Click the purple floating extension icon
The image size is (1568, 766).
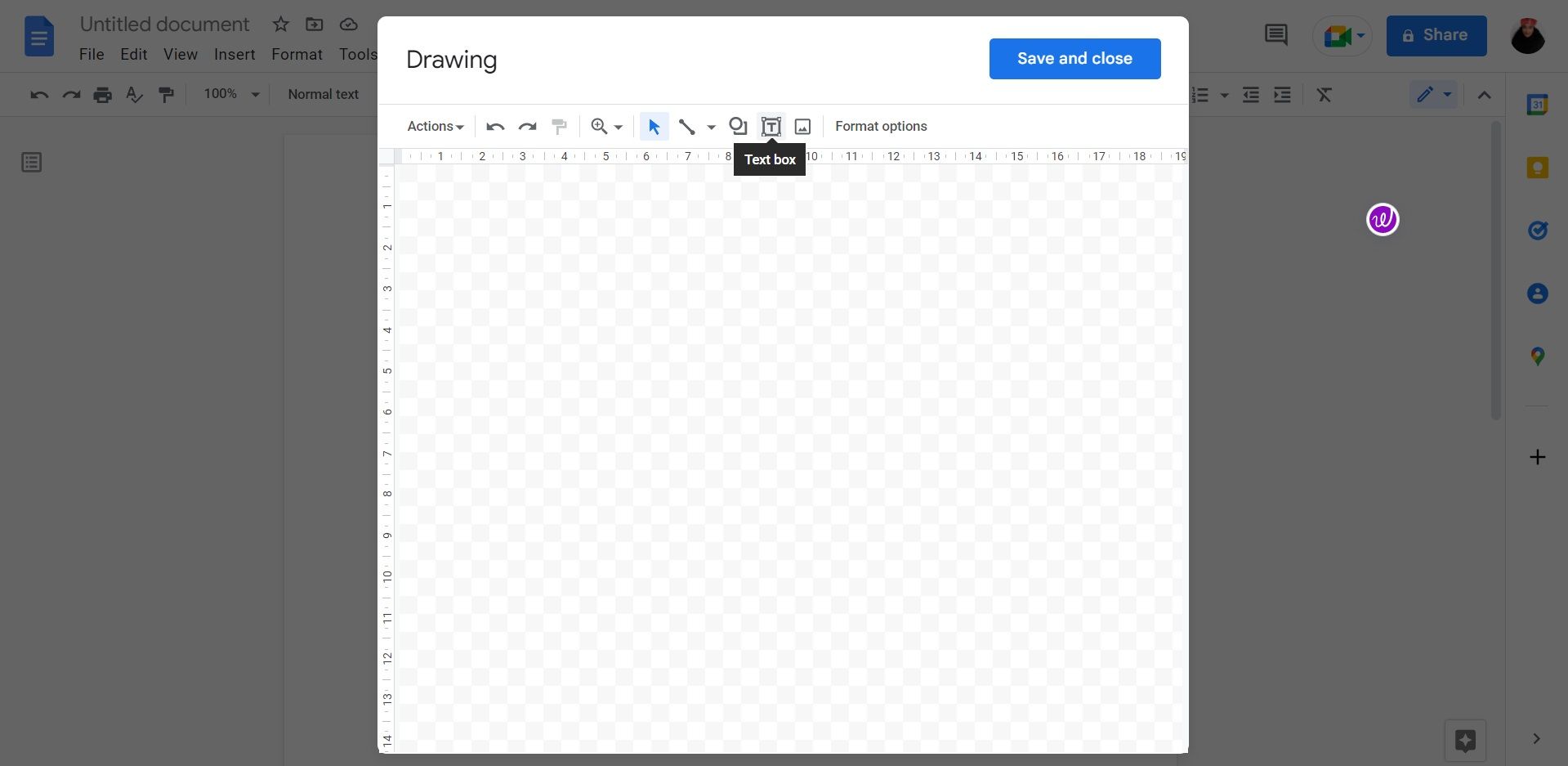(x=1383, y=219)
